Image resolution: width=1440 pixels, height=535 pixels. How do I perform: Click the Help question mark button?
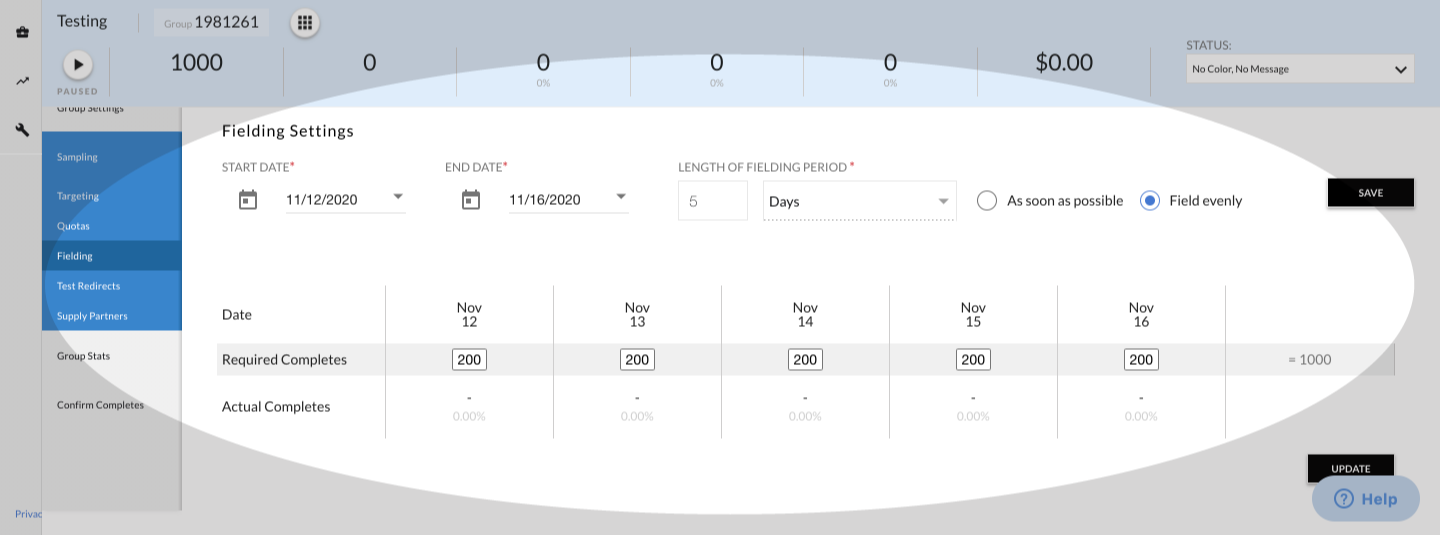point(1365,498)
